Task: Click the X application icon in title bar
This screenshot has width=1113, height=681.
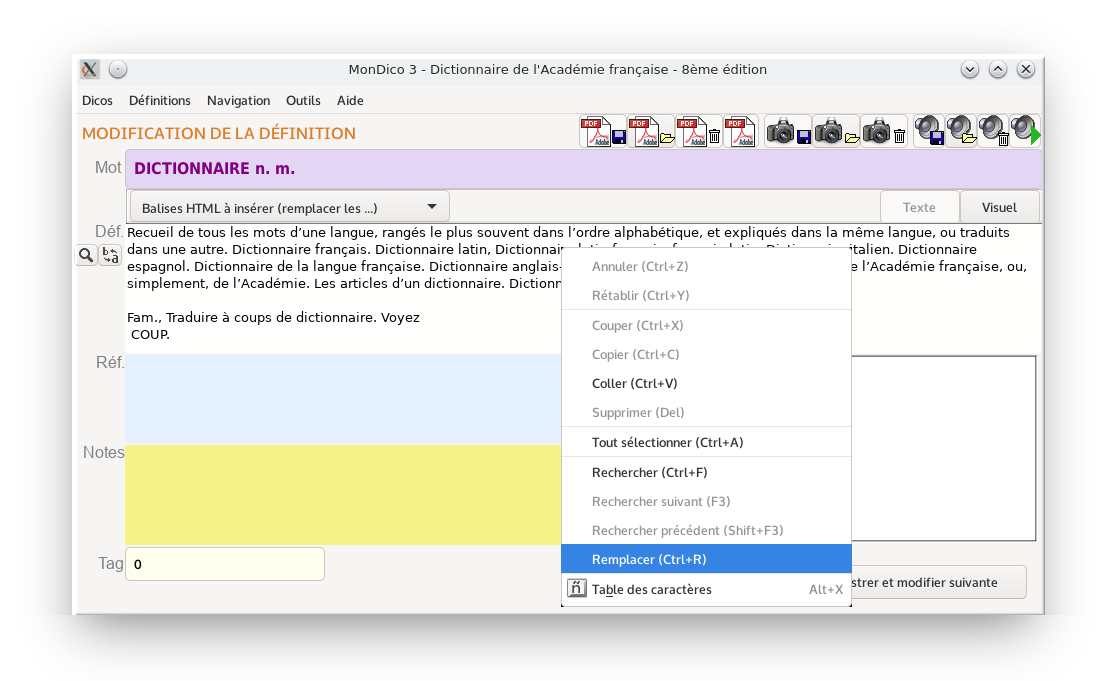Action: tap(89, 69)
